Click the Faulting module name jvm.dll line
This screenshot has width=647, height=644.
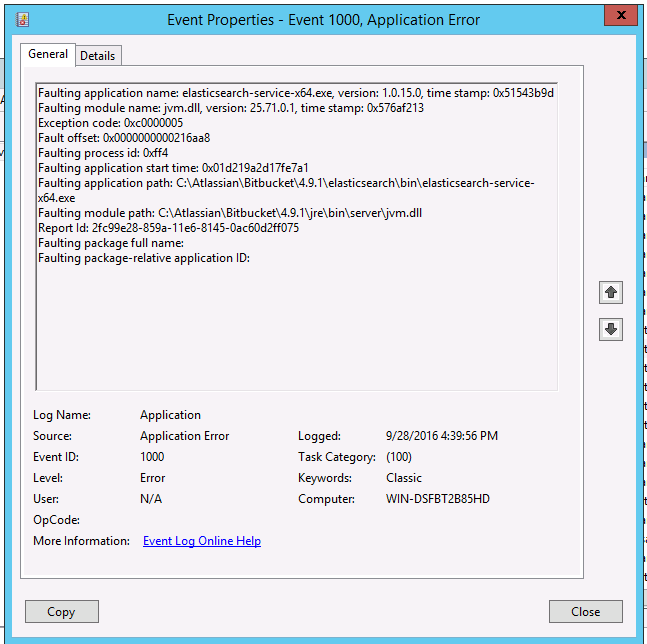click(x=231, y=108)
